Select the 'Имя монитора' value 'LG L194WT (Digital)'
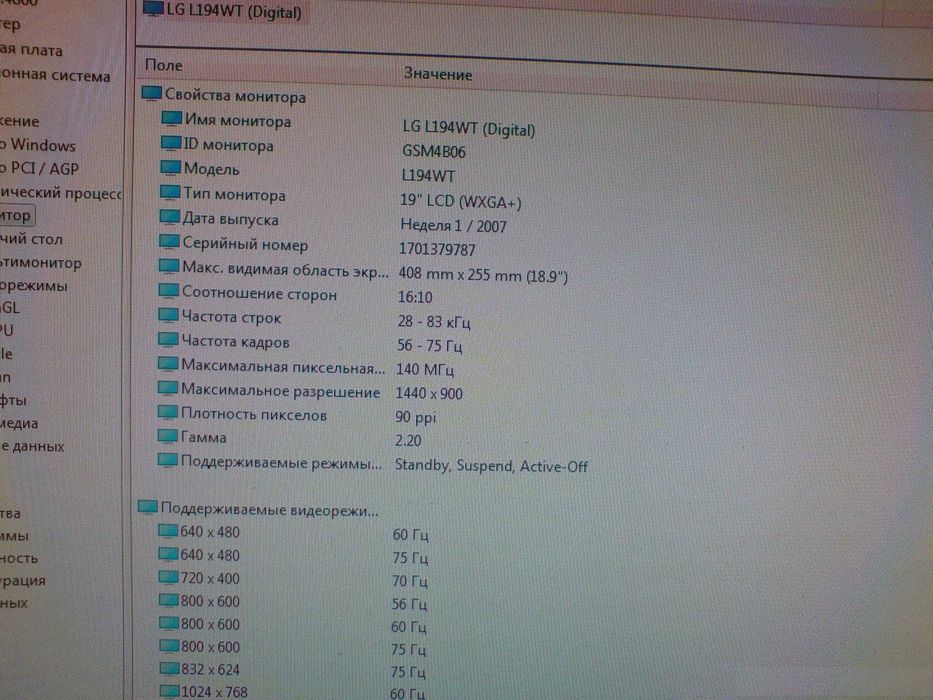Viewport: 933px width, 700px height. 469,129
